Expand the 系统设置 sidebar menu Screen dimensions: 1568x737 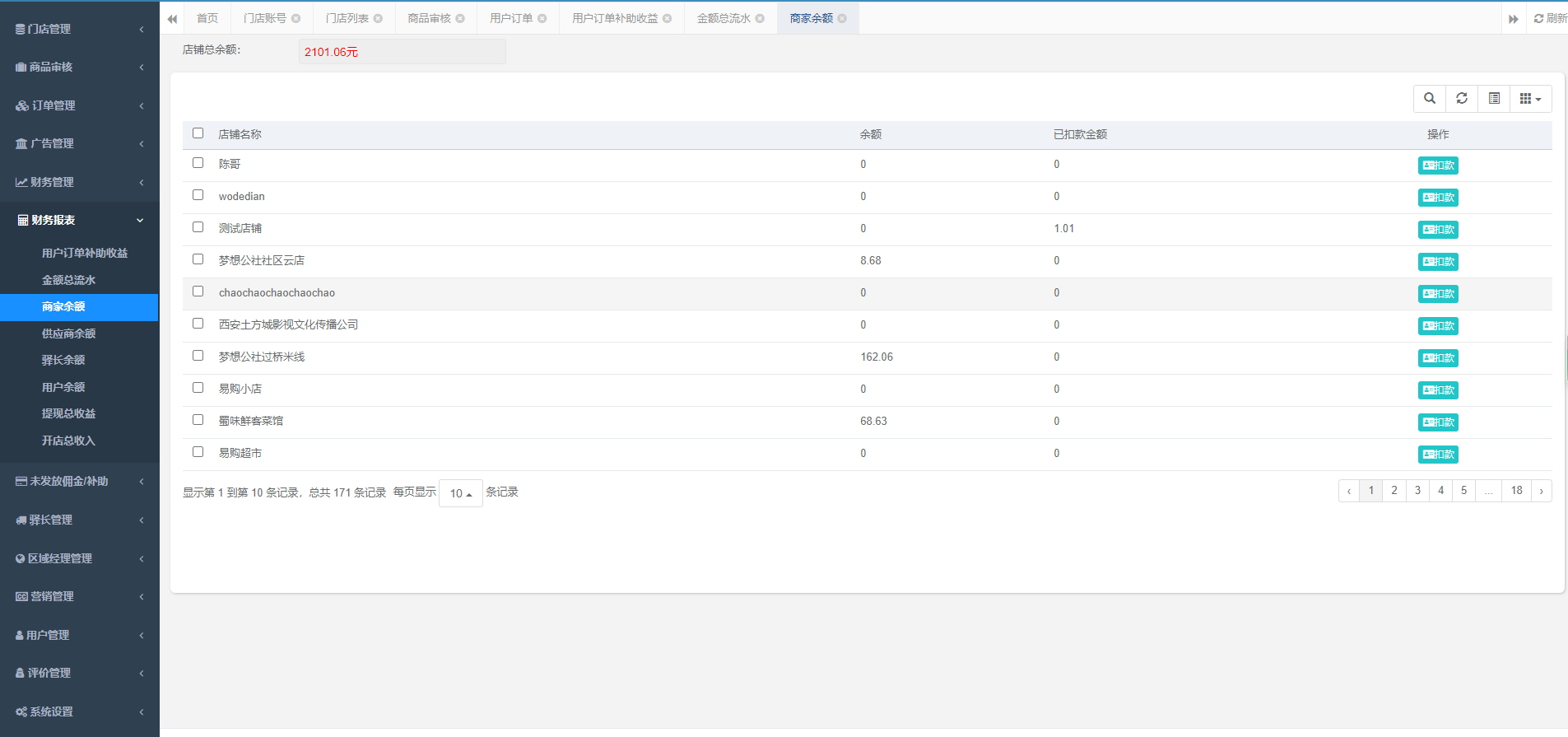tap(79, 711)
